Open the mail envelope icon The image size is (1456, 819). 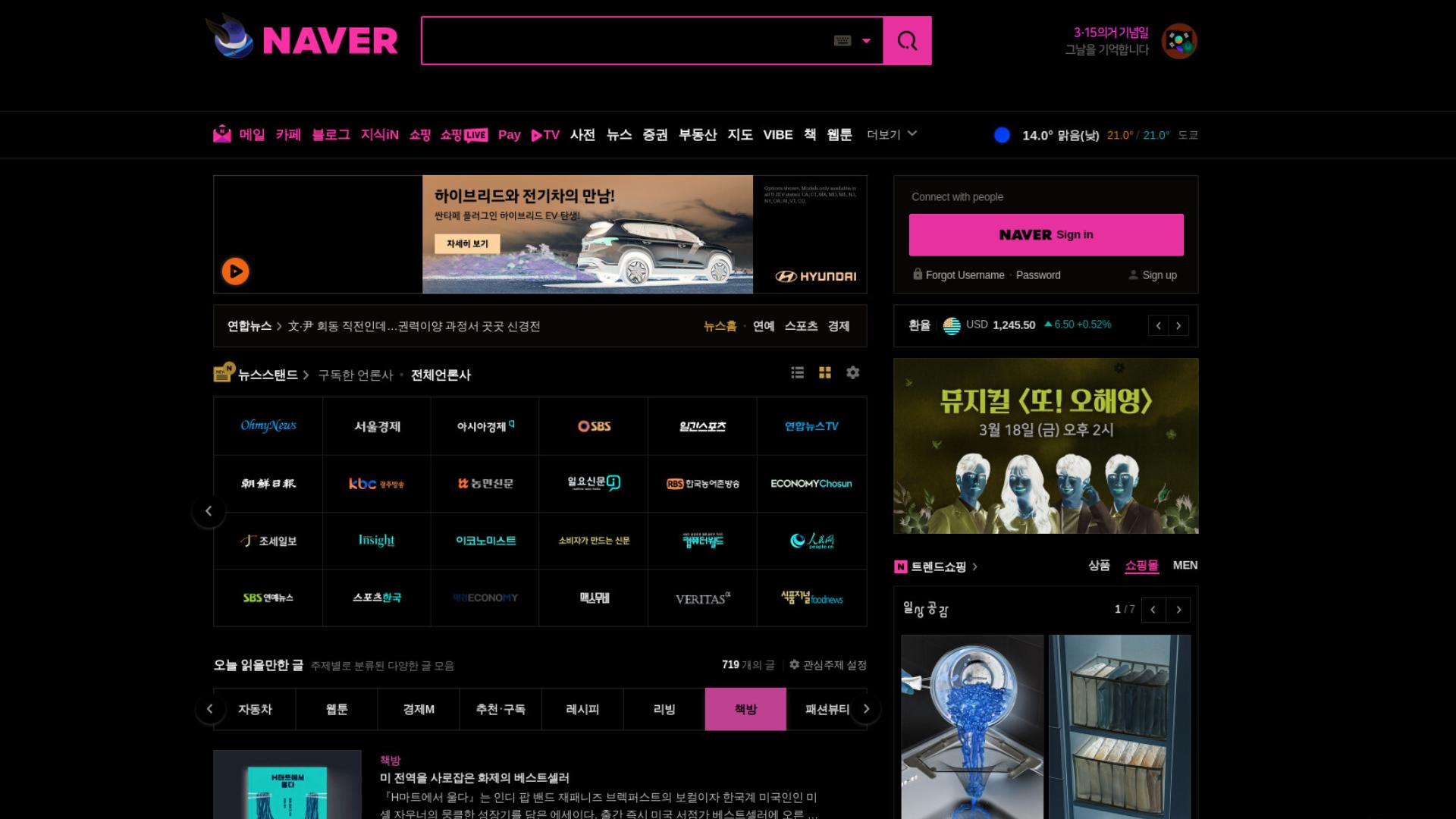click(x=222, y=134)
